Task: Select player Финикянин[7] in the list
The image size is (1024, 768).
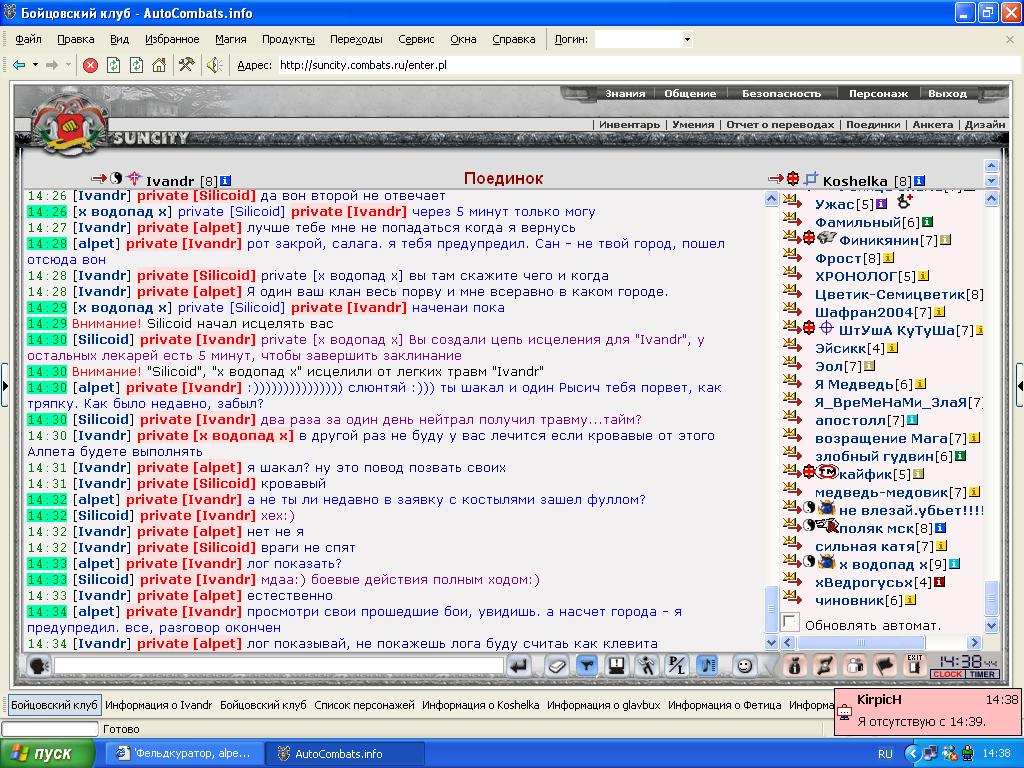Action: point(888,240)
